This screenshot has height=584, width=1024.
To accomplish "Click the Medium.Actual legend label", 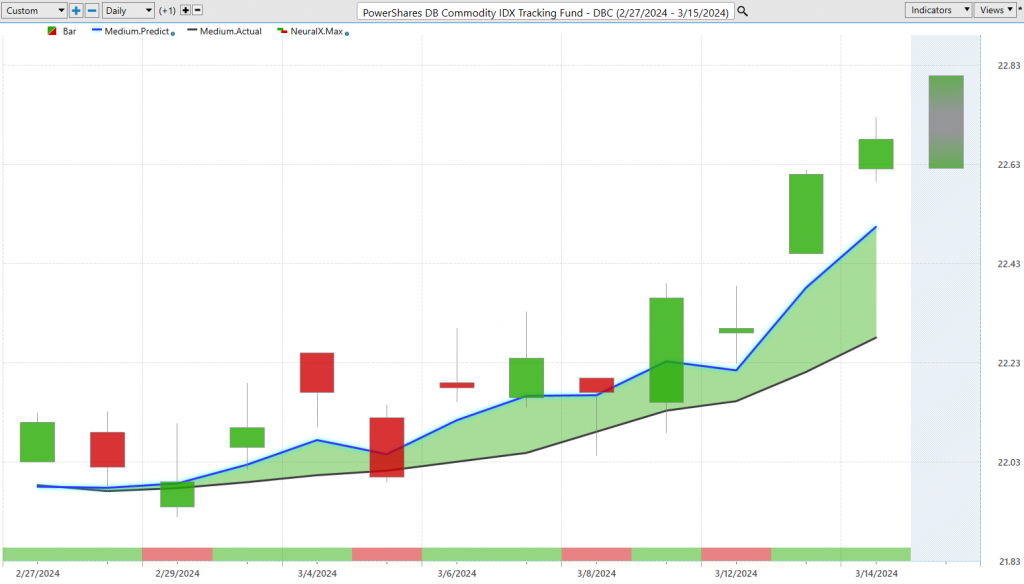I will (x=231, y=31).
